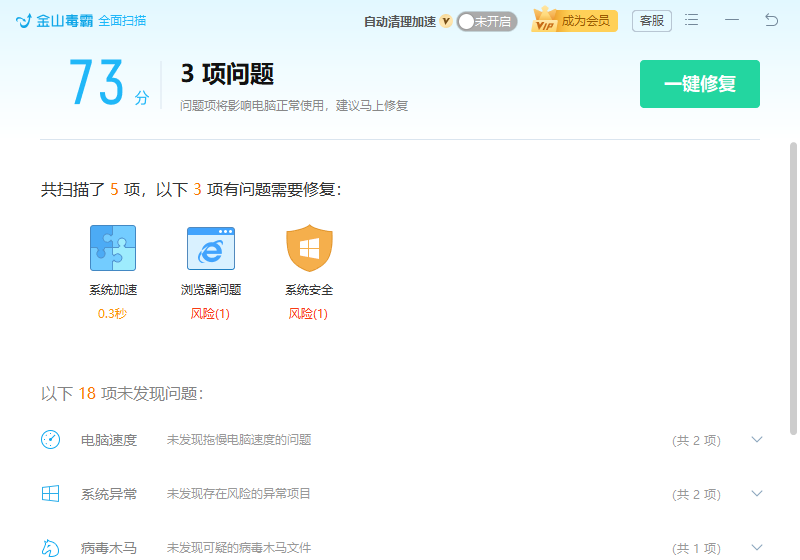This screenshot has width=800, height=560.
Task: Click the 一键修复 button
Action: (699, 84)
